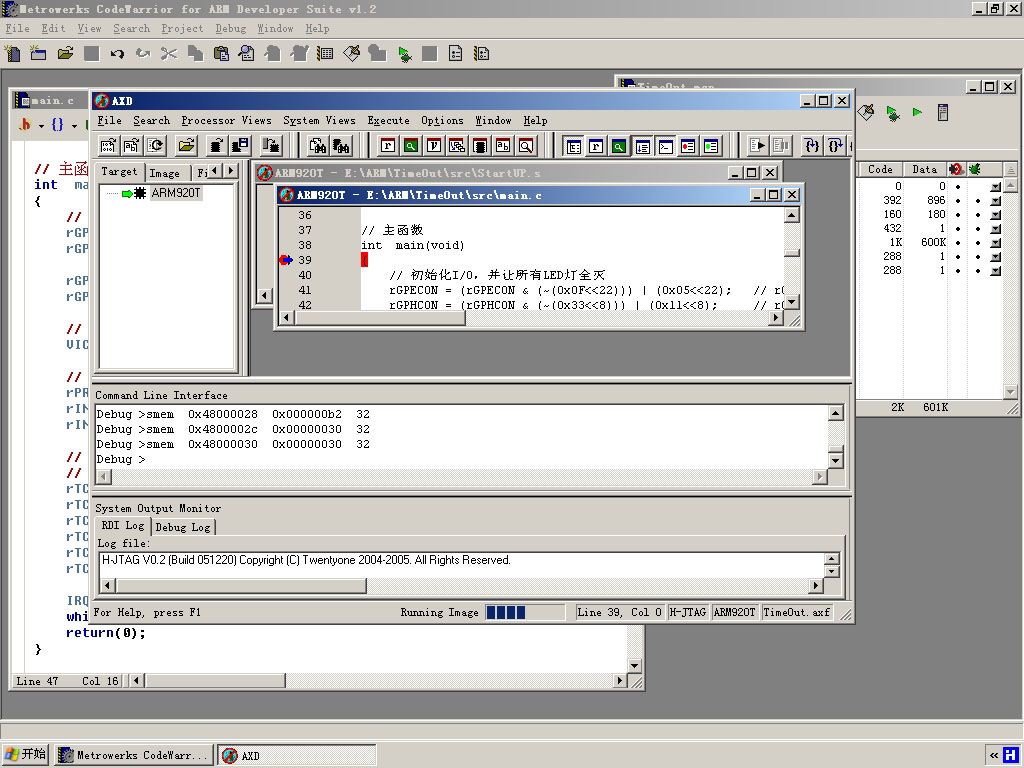
Task: Open AXD Execute menu
Action: (389, 120)
